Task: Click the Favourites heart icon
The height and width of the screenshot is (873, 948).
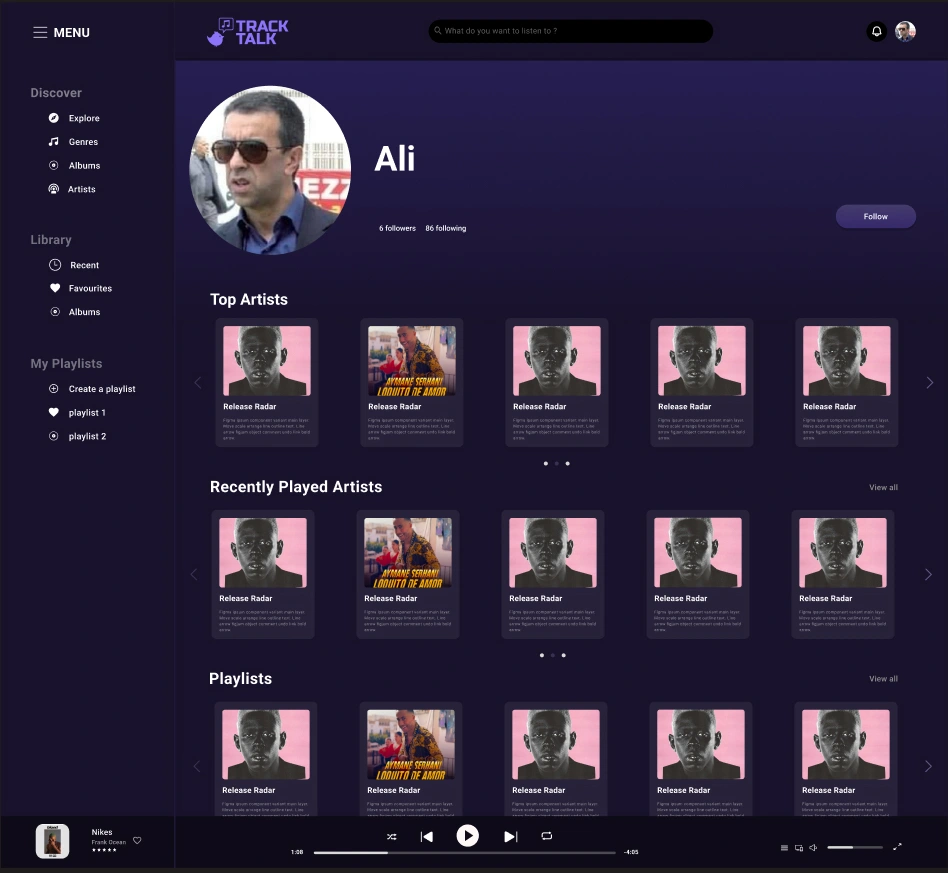Action: pyautogui.click(x=55, y=288)
